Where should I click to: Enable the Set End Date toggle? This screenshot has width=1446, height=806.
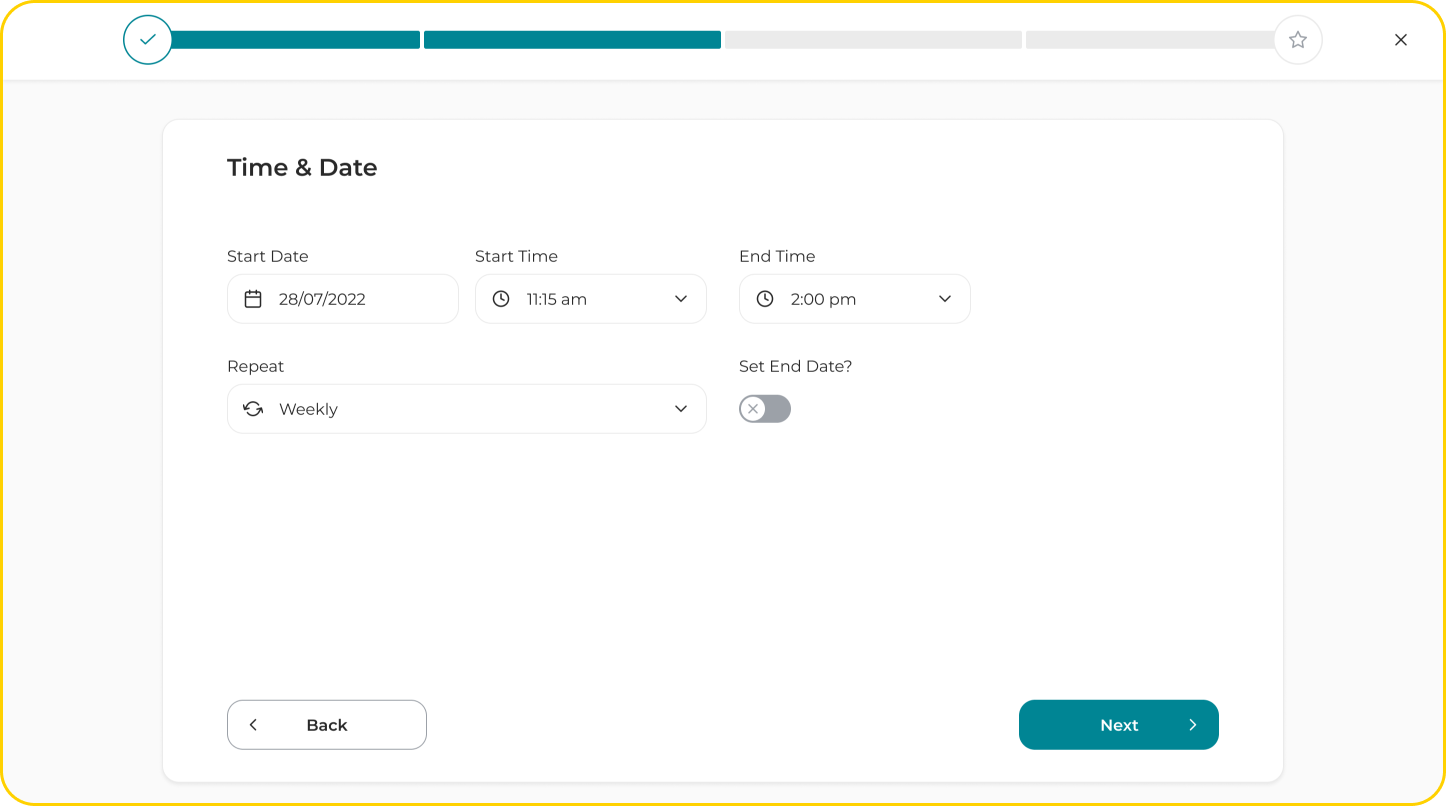(765, 409)
